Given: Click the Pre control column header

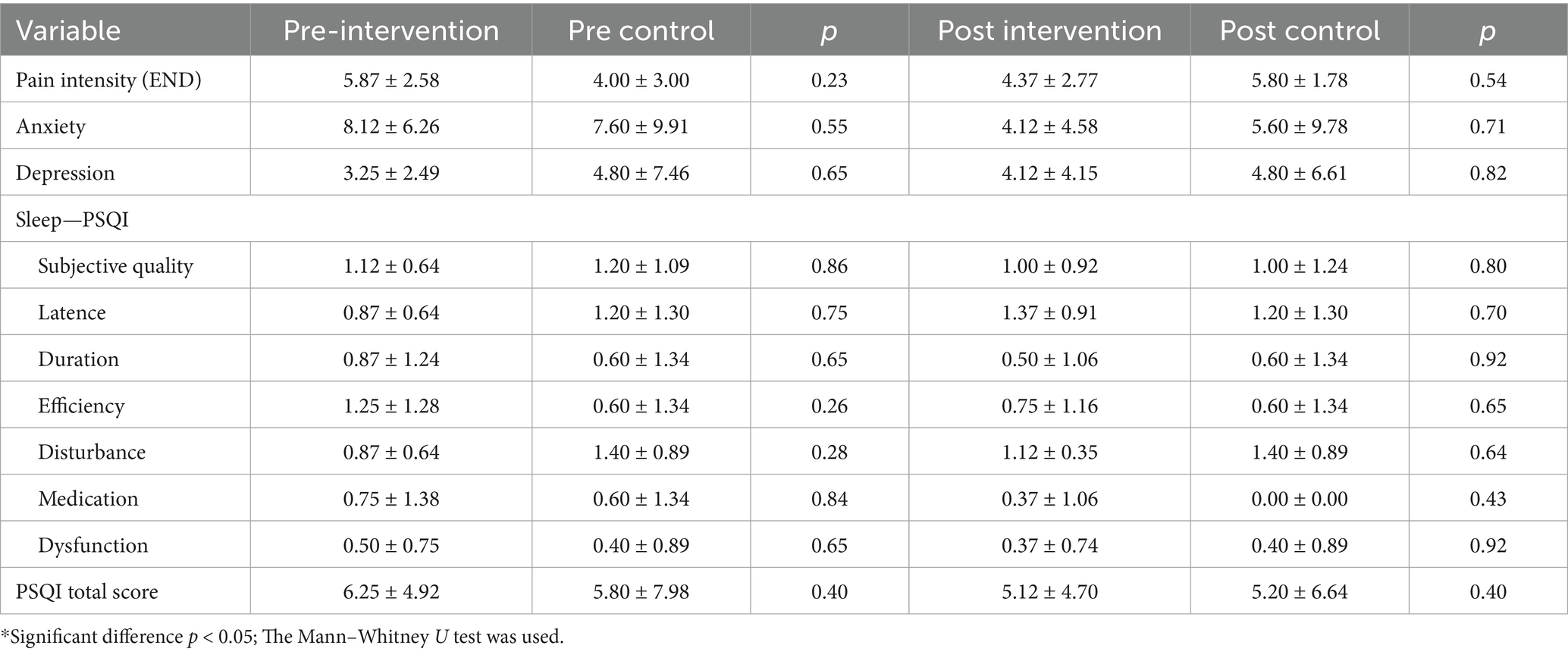Looking at the screenshot, I should 641,30.
